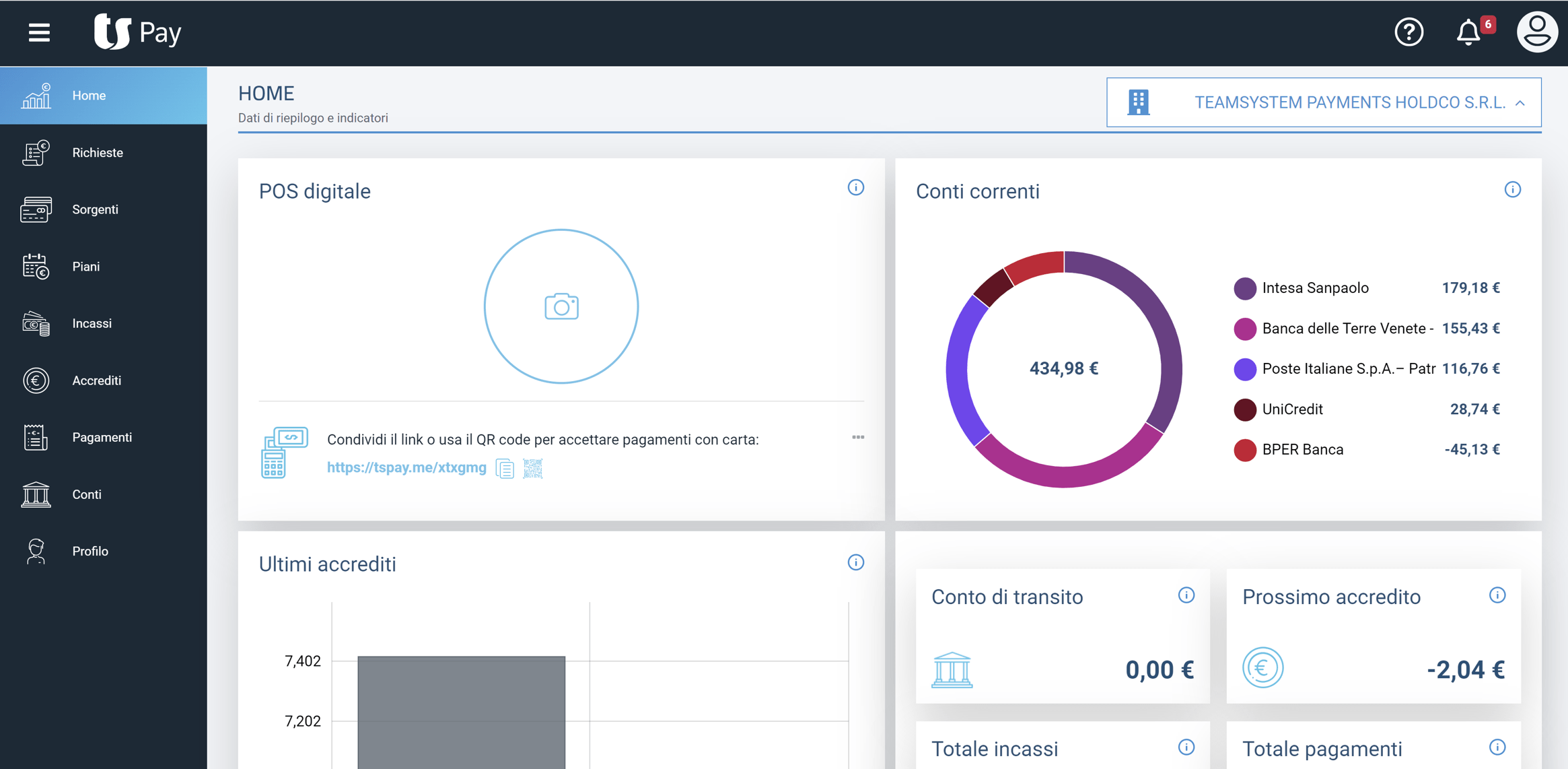Click the -45,13 € BPER amount
The height and width of the screenshot is (769, 1568).
pyautogui.click(x=1472, y=450)
